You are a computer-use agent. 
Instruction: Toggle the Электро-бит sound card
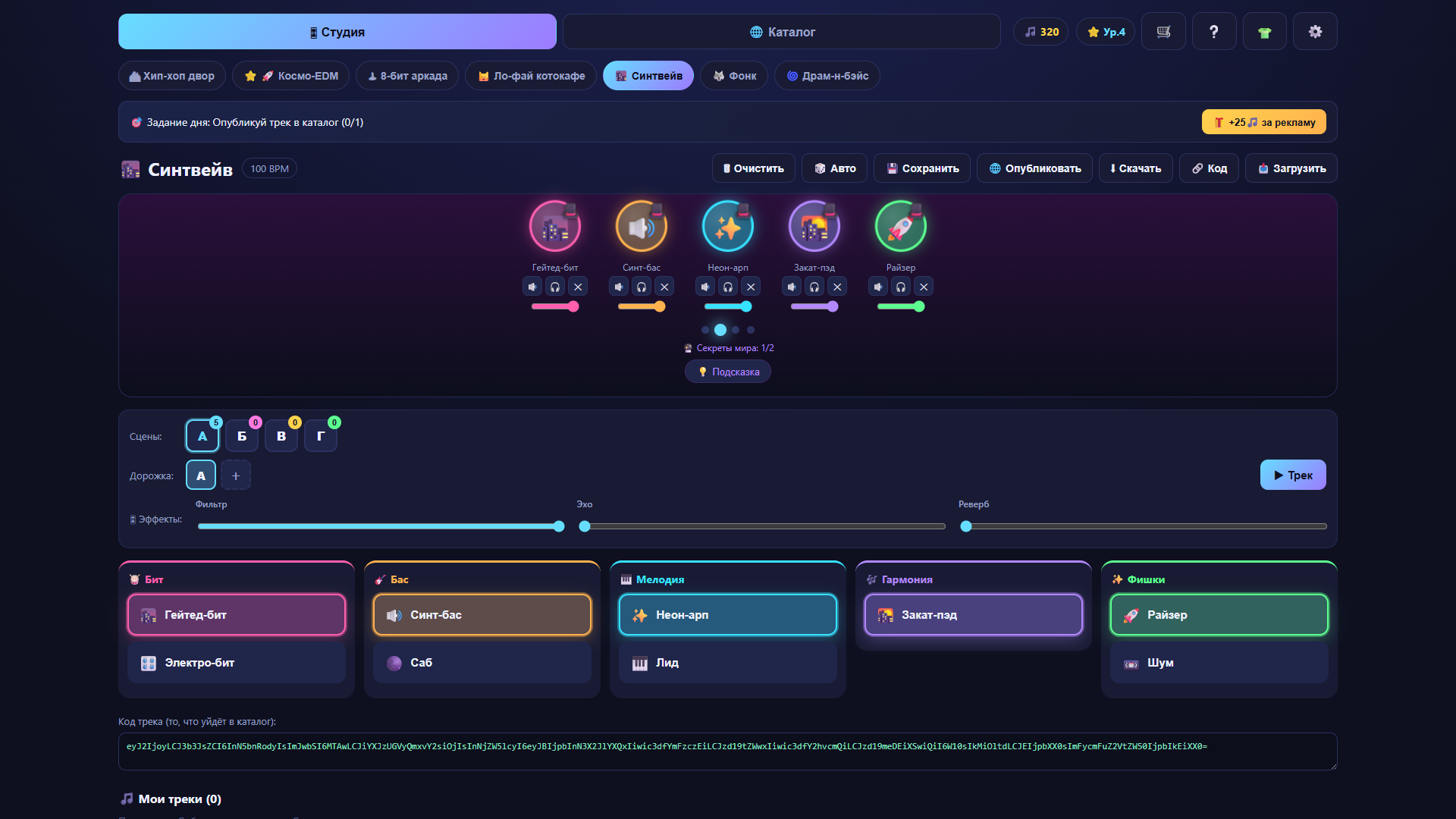coord(237,663)
